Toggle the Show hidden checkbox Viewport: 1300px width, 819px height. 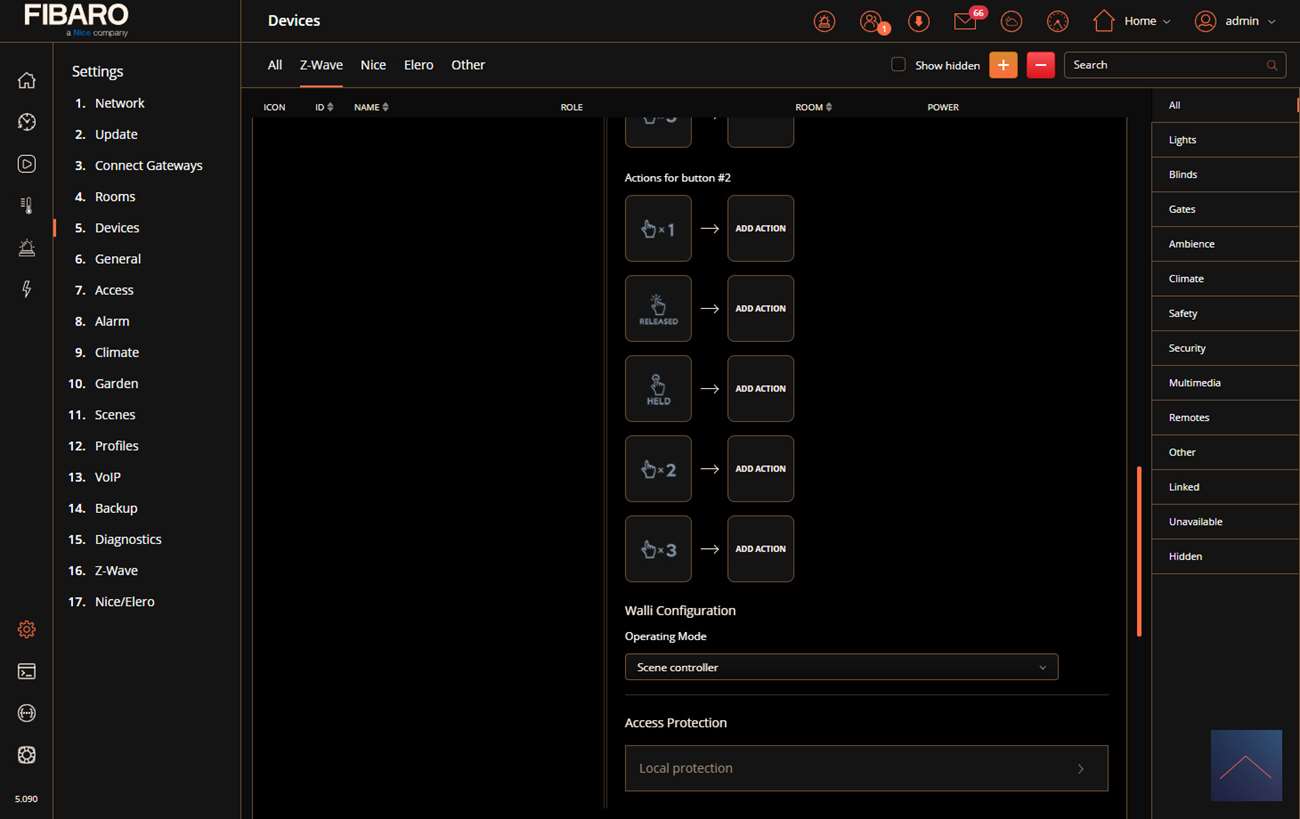(898, 65)
